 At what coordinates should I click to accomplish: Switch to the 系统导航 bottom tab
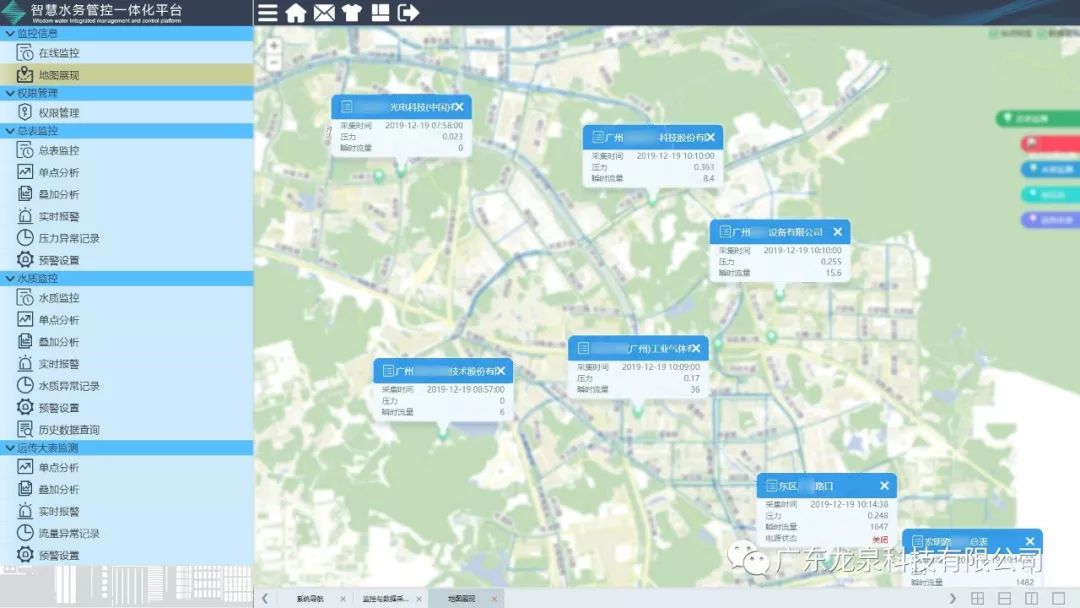tap(310, 598)
